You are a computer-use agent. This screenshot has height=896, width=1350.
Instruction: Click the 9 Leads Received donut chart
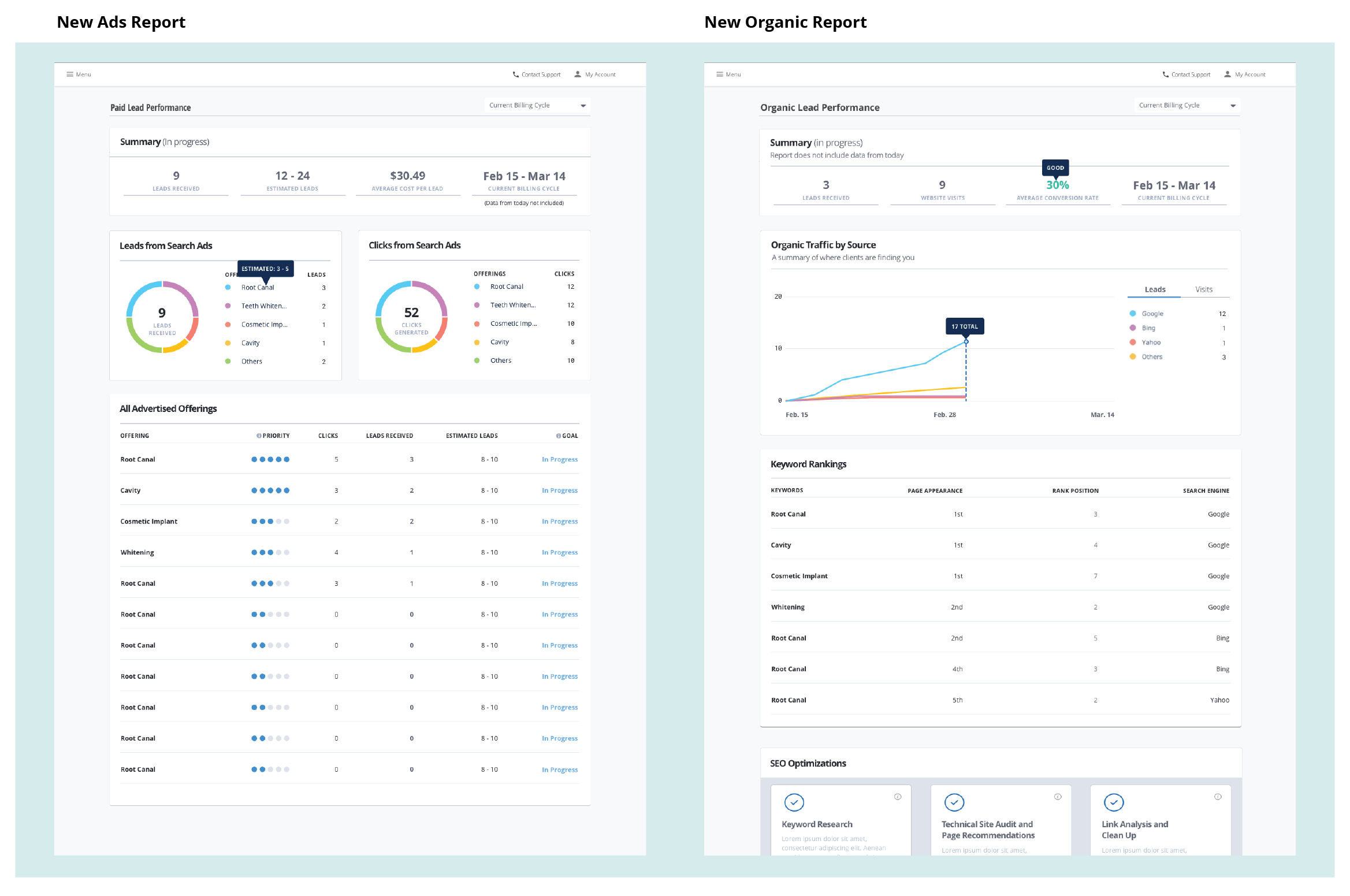[162, 317]
